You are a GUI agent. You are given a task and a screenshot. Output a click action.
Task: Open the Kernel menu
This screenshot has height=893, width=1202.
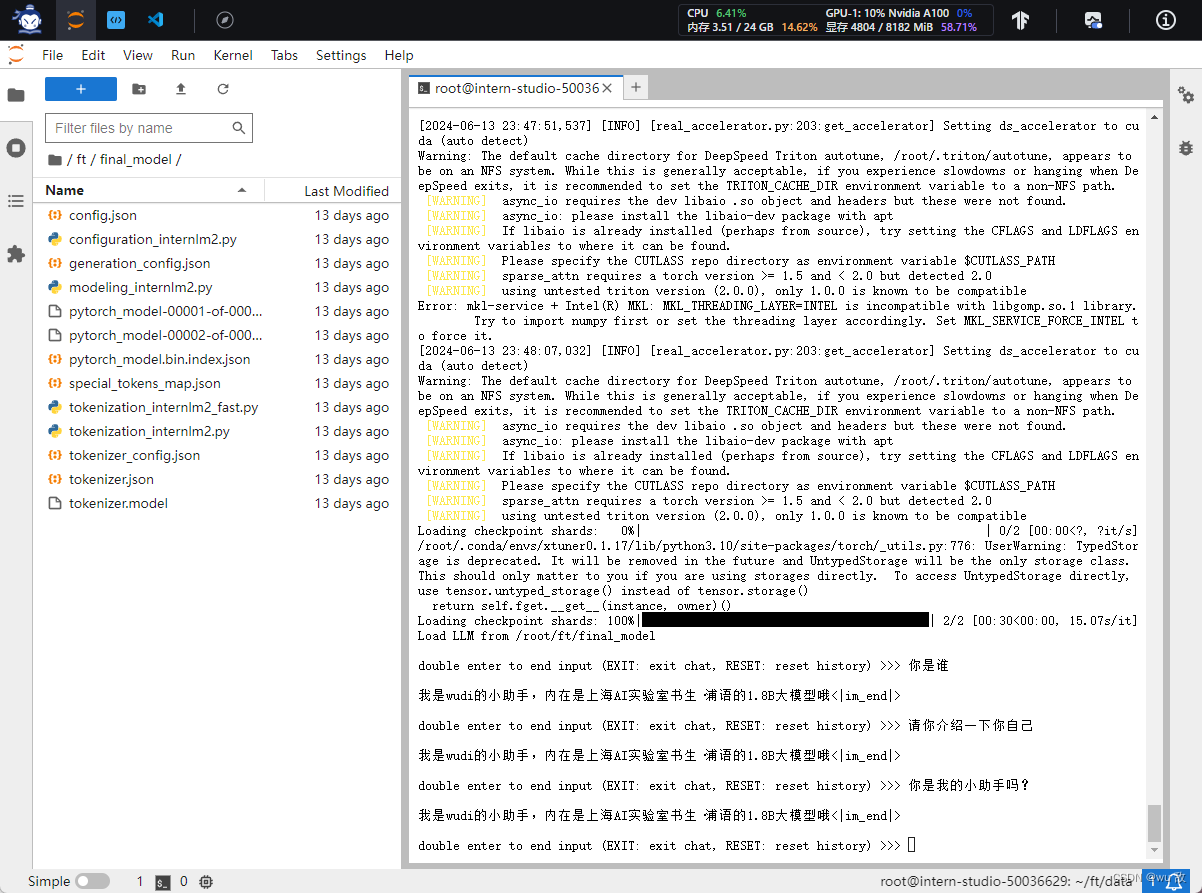coord(233,55)
